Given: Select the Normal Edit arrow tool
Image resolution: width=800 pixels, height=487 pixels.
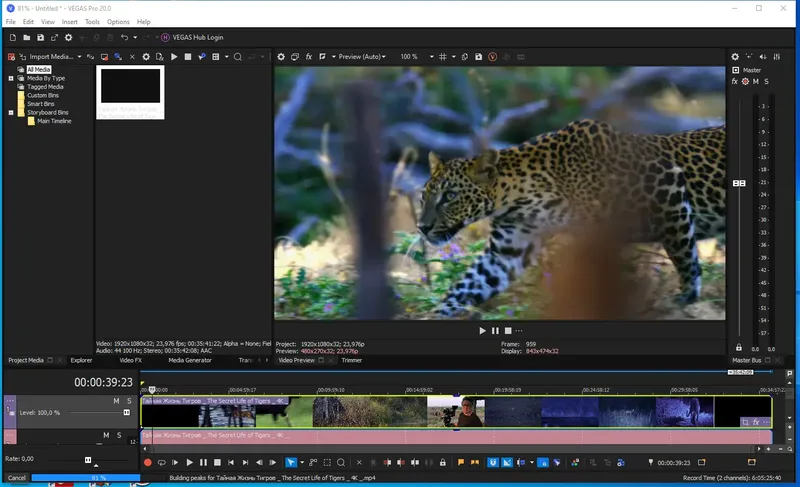Looking at the screenshot, I should click(291, 463).
